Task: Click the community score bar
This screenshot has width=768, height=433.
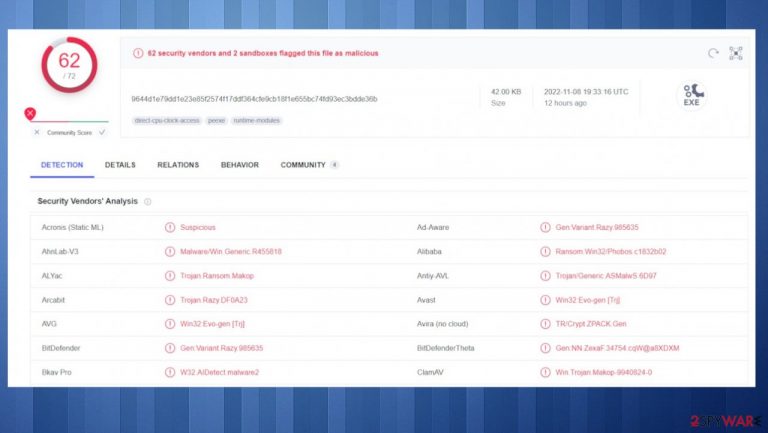Action: (x=70, y=121)
